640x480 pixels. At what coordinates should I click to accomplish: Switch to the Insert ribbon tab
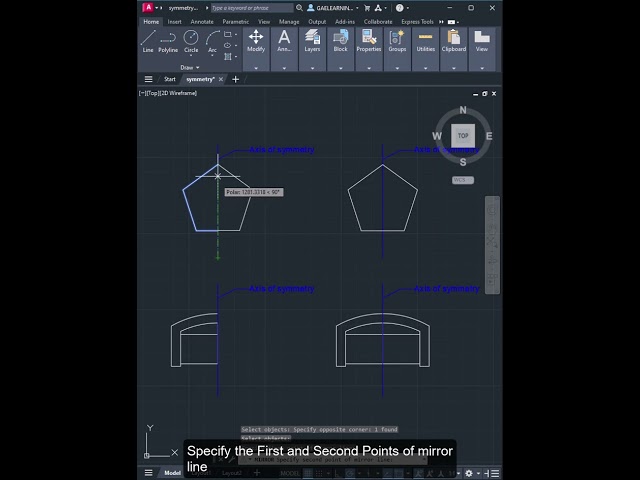tap(174, 22)
